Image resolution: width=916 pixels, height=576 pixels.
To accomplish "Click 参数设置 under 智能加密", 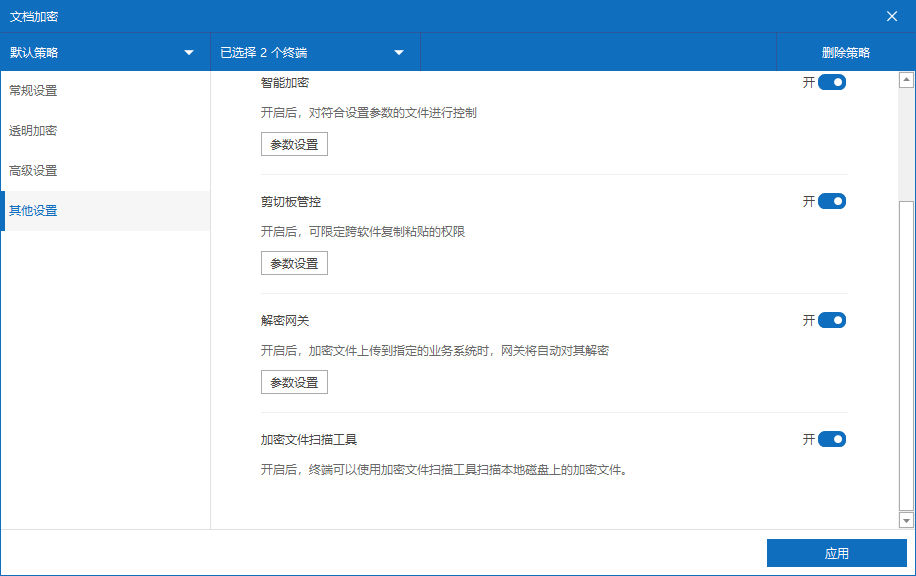I will coord(294,144).
